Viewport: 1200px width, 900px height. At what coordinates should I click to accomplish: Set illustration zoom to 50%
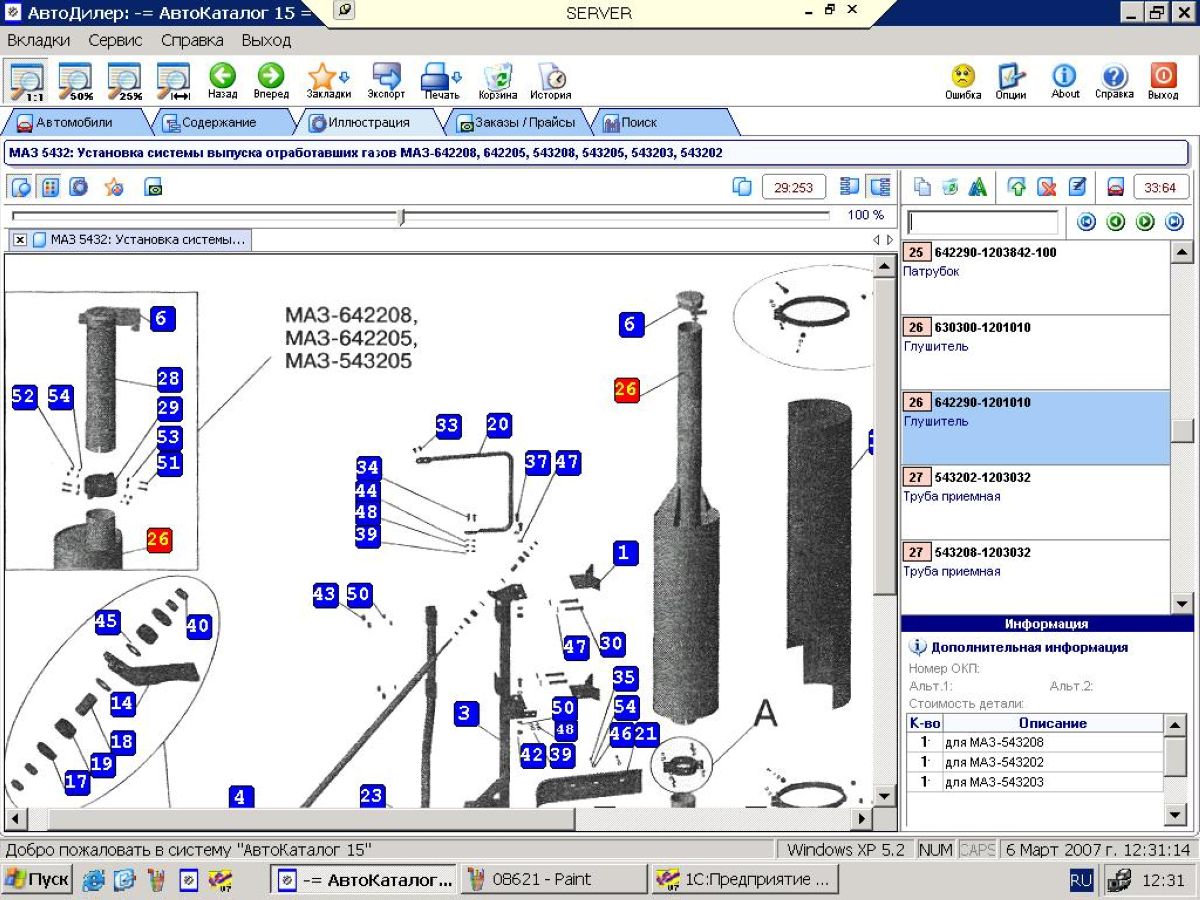pyautogui.click(x=76, y=81)
